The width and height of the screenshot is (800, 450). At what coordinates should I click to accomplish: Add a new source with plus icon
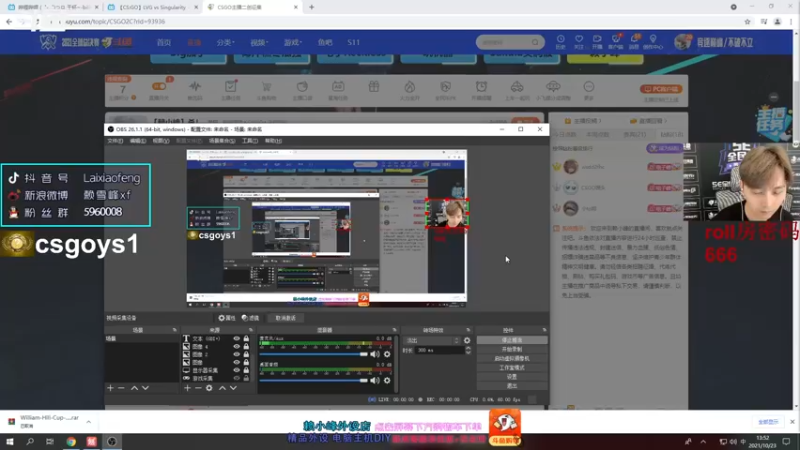[x=187, y=388]
